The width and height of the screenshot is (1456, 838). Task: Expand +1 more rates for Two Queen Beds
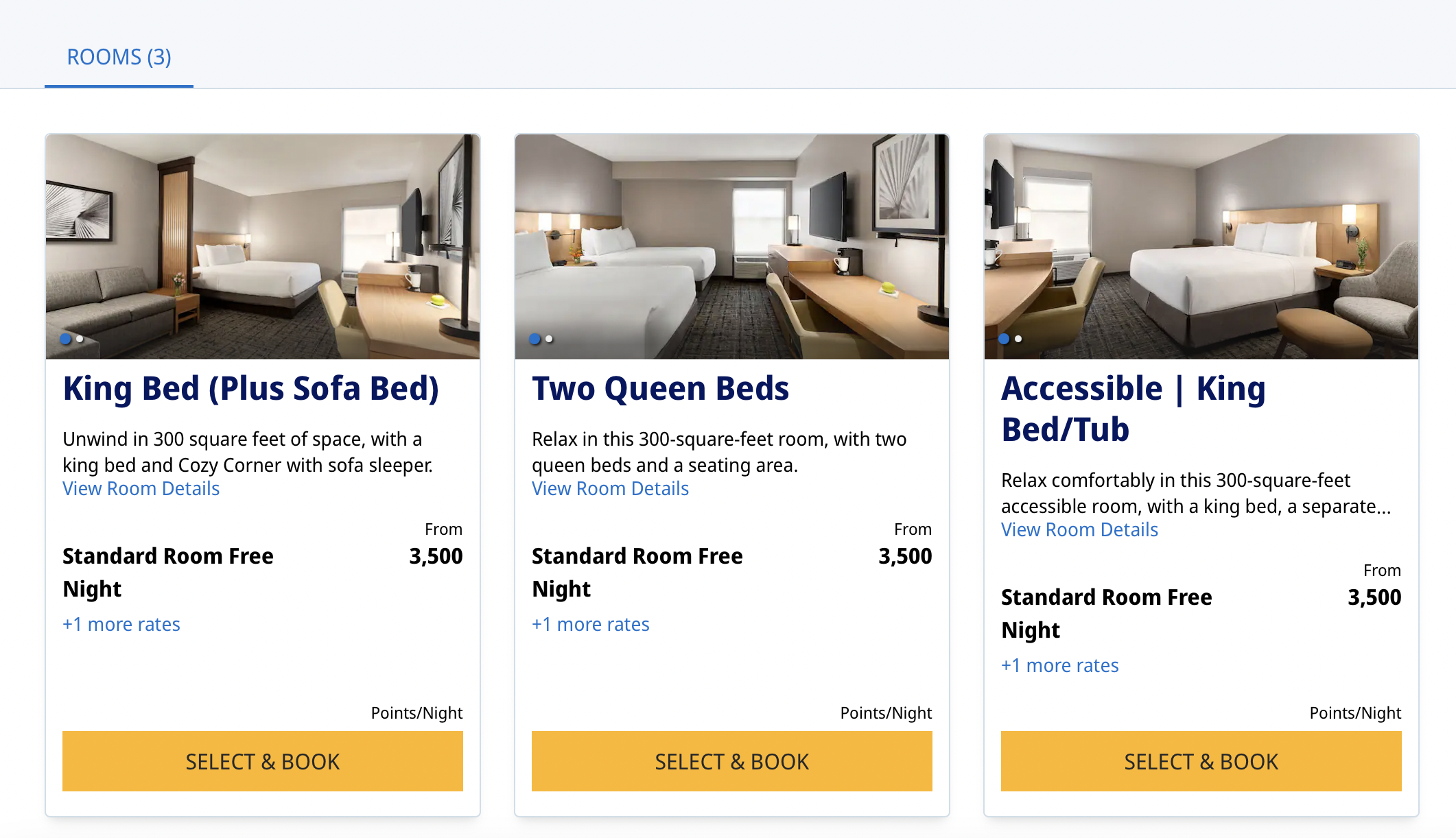[x=591, y=625]
